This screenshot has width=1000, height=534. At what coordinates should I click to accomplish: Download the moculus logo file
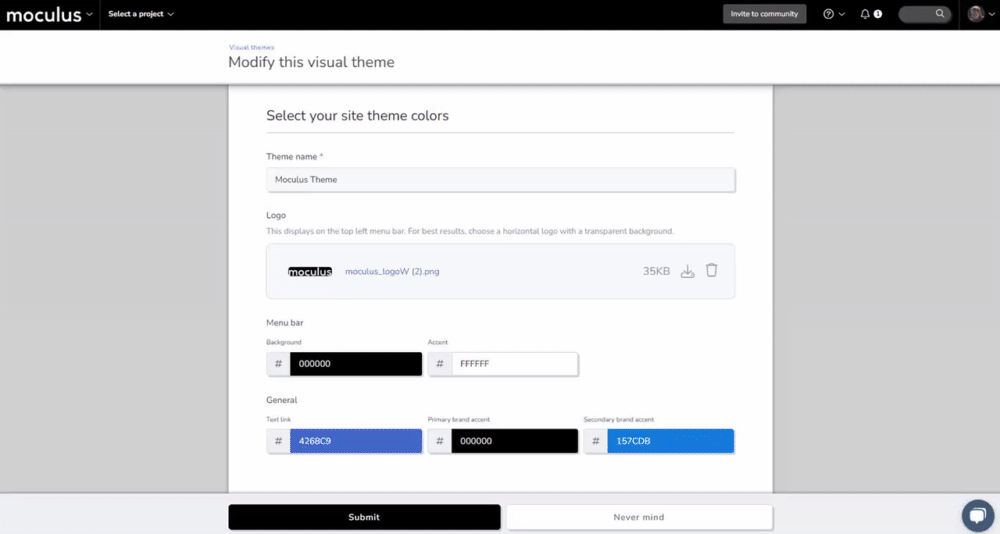687,271
